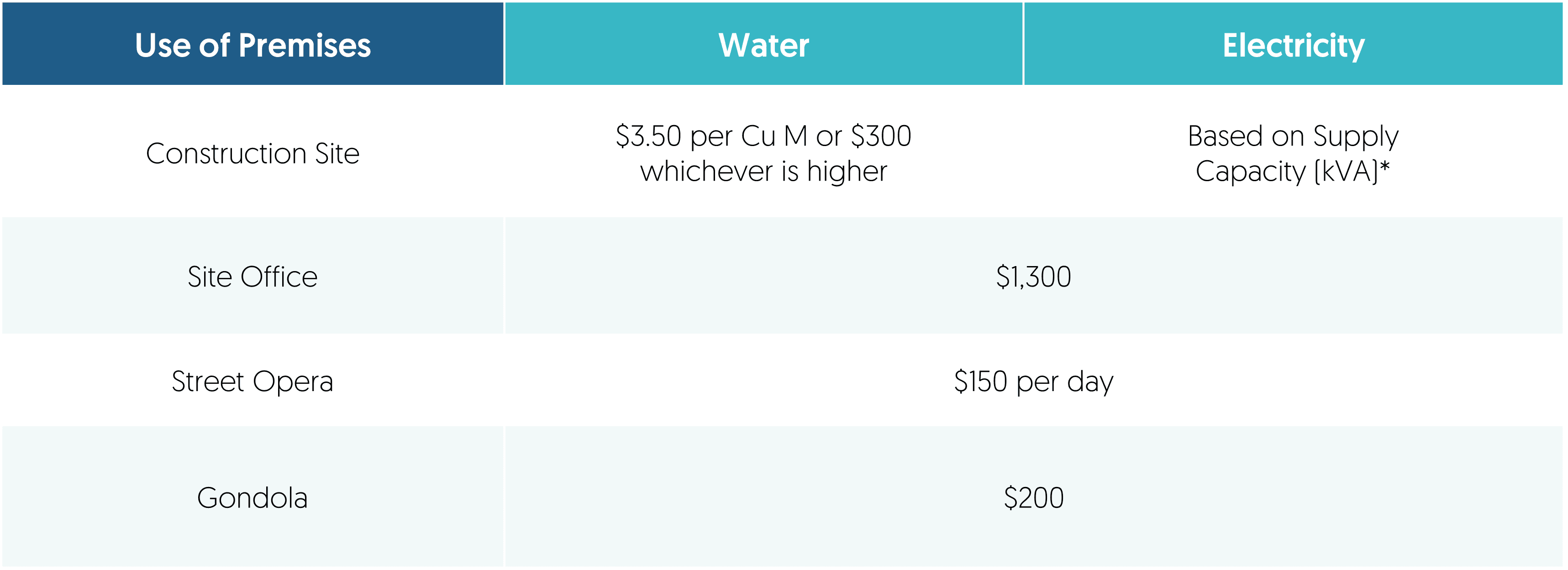
Task: Click the Electricity column header
Action: pos(1294,45)
